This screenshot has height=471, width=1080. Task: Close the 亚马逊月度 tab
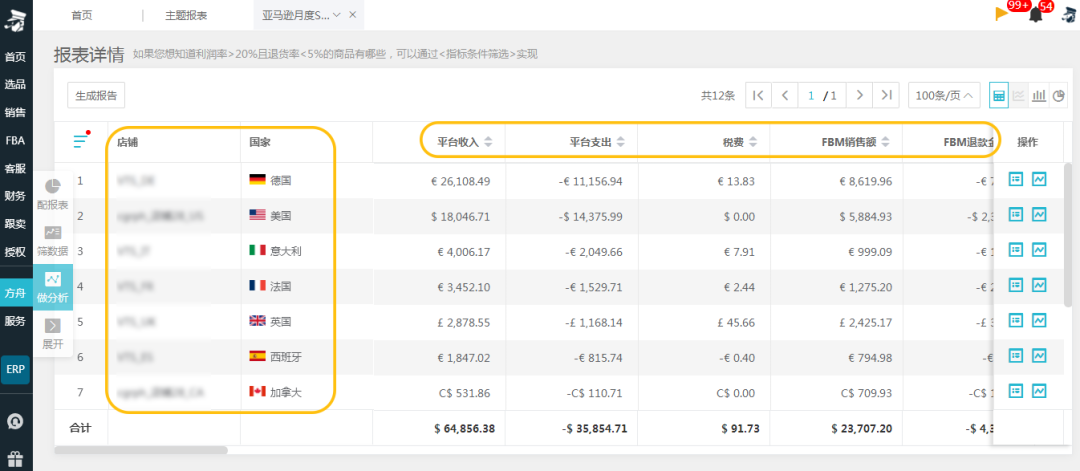(353, 15)
